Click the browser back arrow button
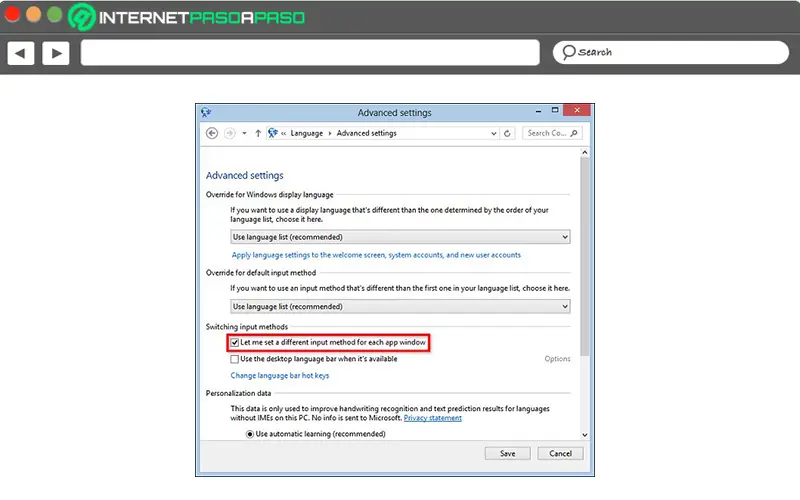Viewport: 800px width, 500px height. point(21,53)
